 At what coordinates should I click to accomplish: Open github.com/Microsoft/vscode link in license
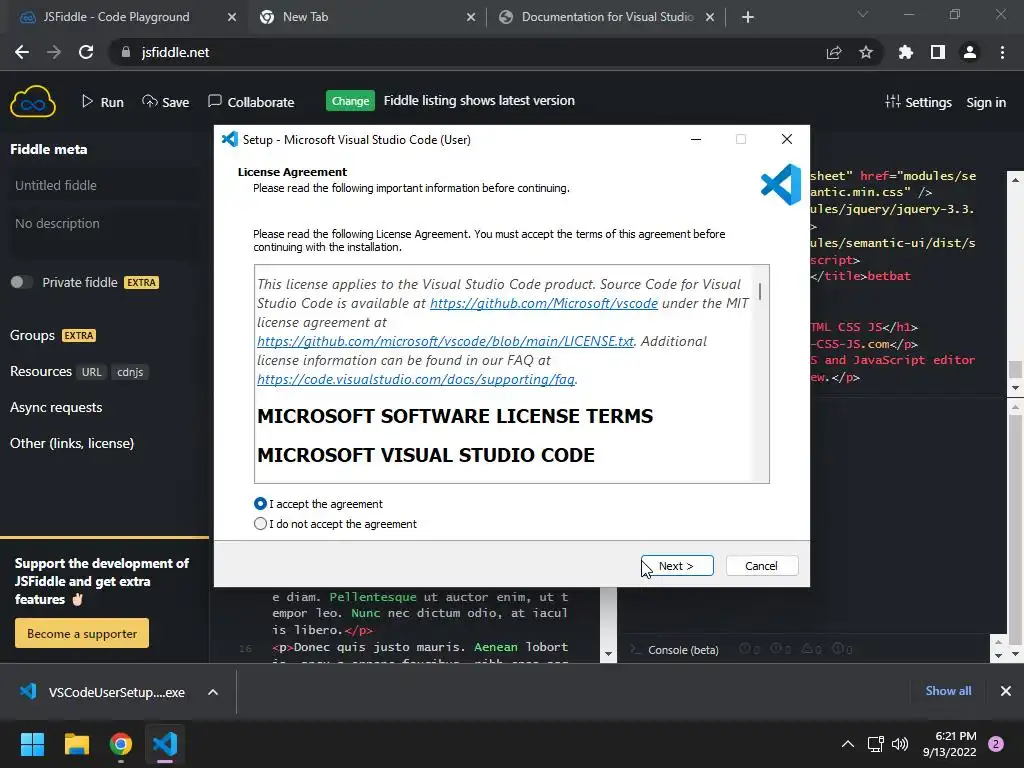point(543,303)
